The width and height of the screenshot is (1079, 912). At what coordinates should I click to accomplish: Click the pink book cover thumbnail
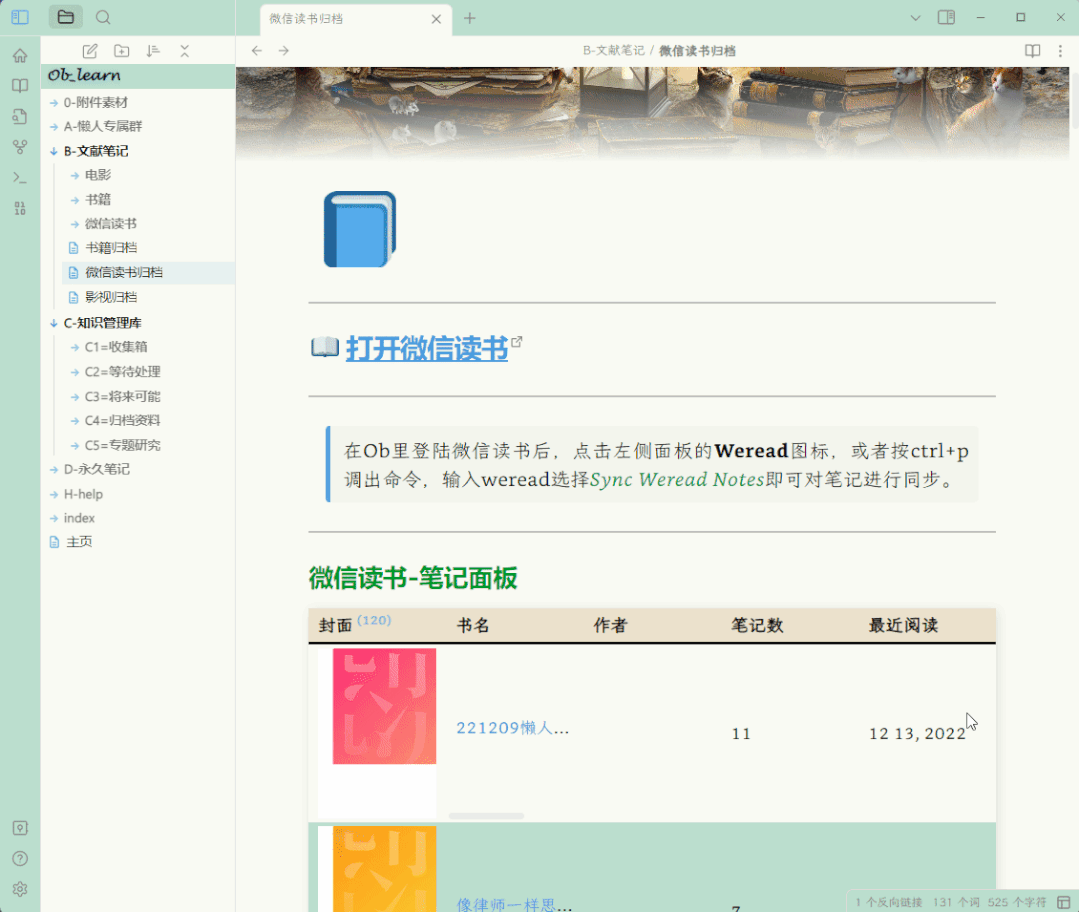pos(384,706)
